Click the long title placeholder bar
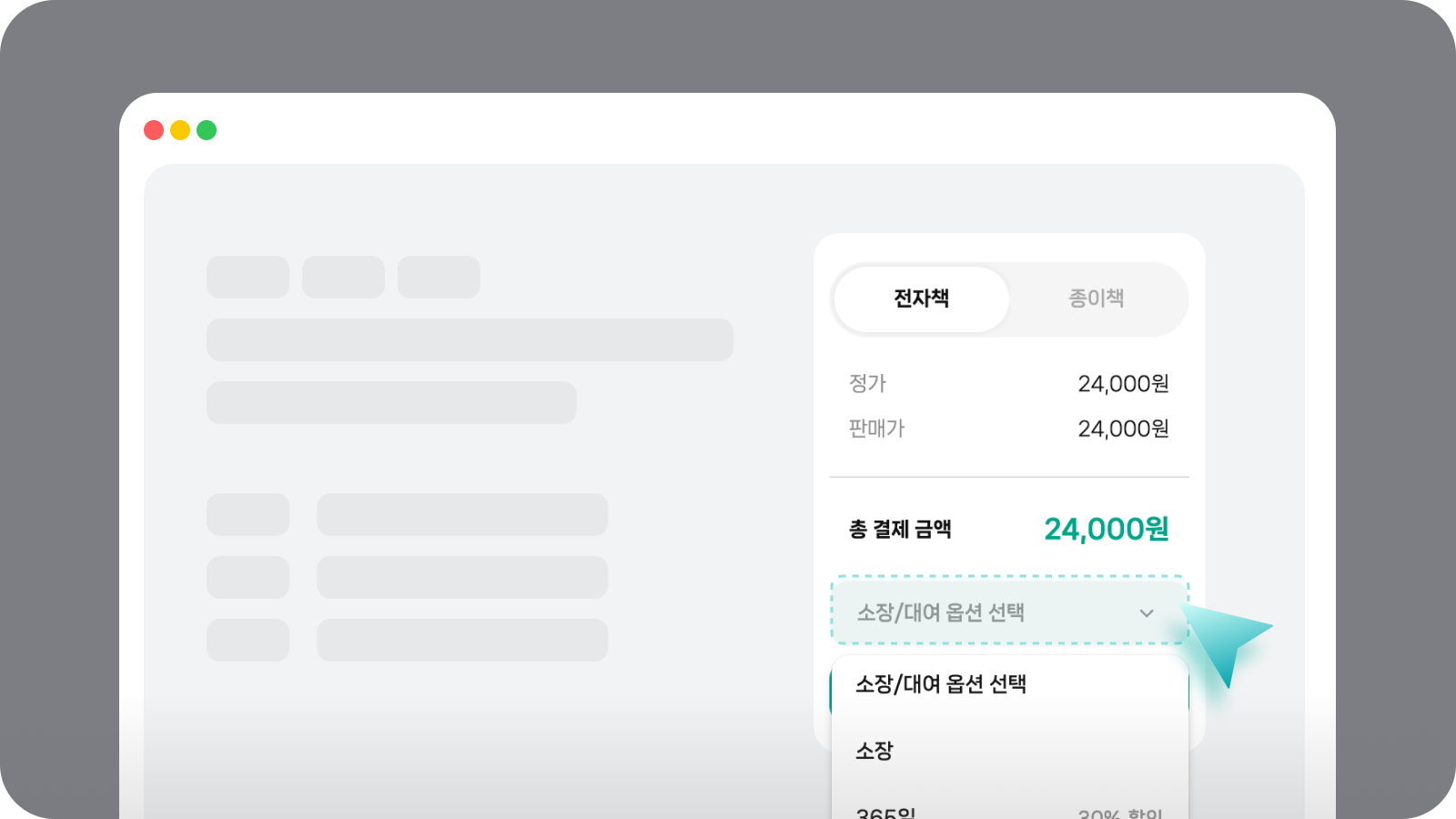 pos(470,339)
